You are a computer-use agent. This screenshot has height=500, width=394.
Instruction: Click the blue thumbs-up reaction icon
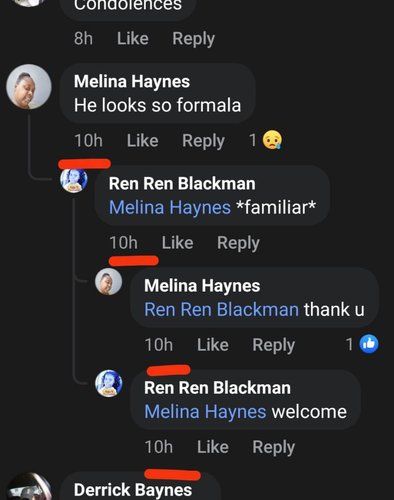coord(369,344)
